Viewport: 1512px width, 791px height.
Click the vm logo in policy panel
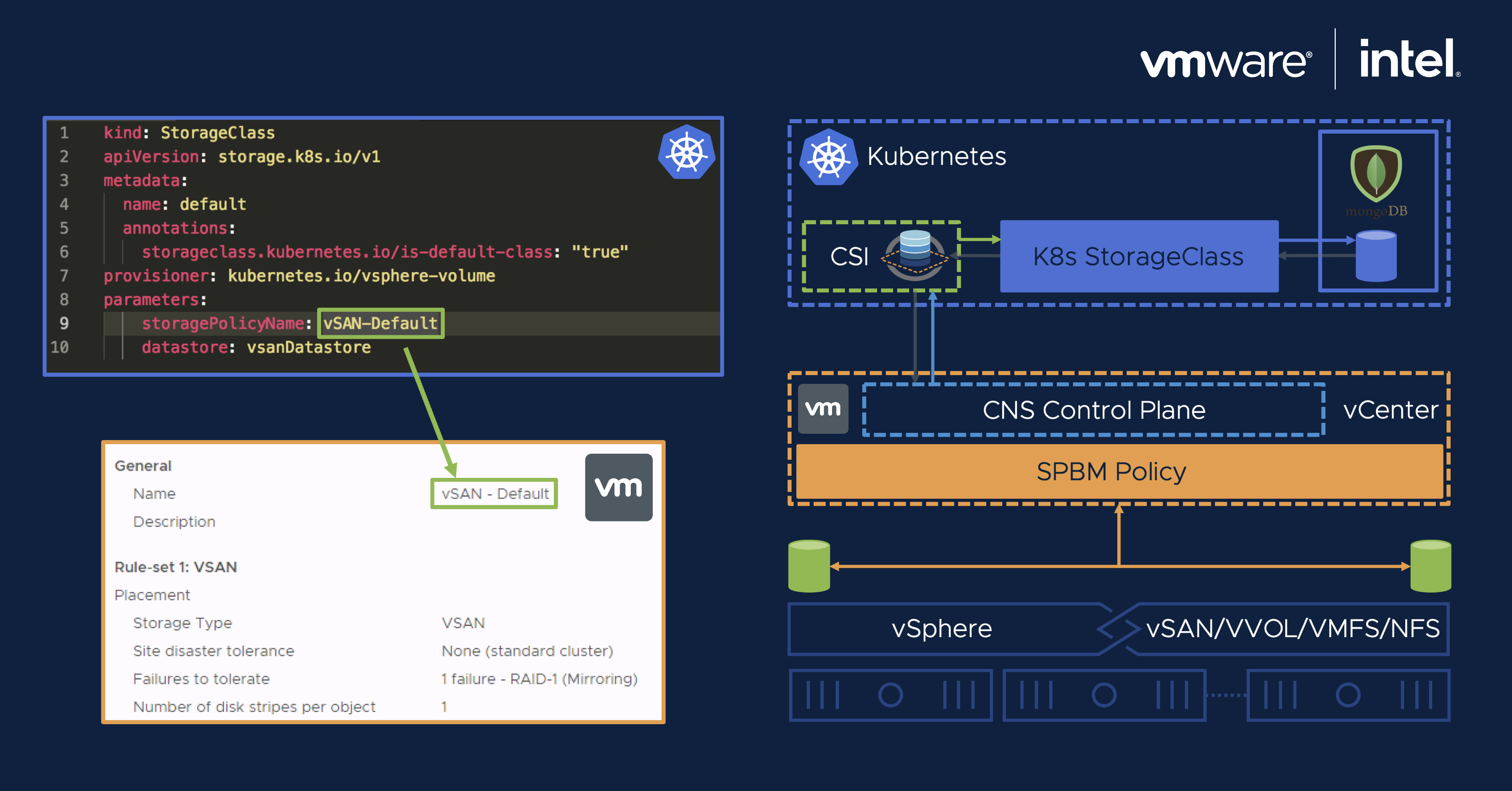click(619, 487)
